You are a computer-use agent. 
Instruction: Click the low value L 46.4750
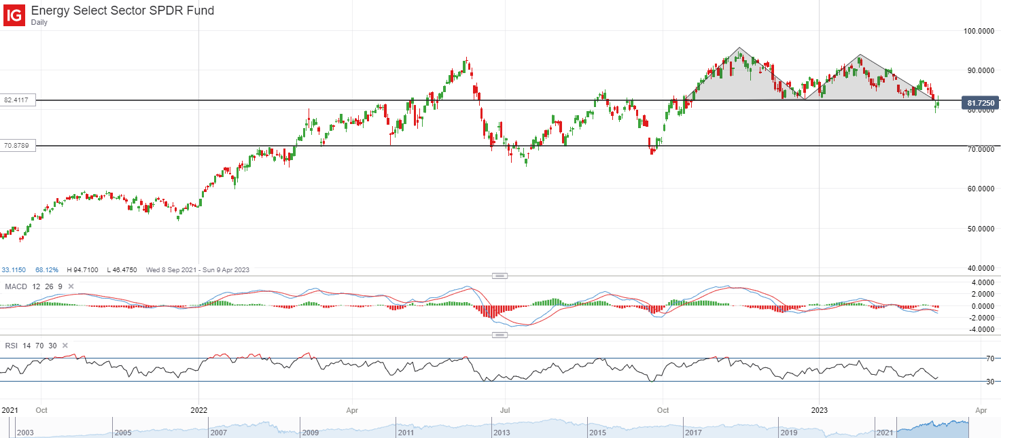point(121,269)
